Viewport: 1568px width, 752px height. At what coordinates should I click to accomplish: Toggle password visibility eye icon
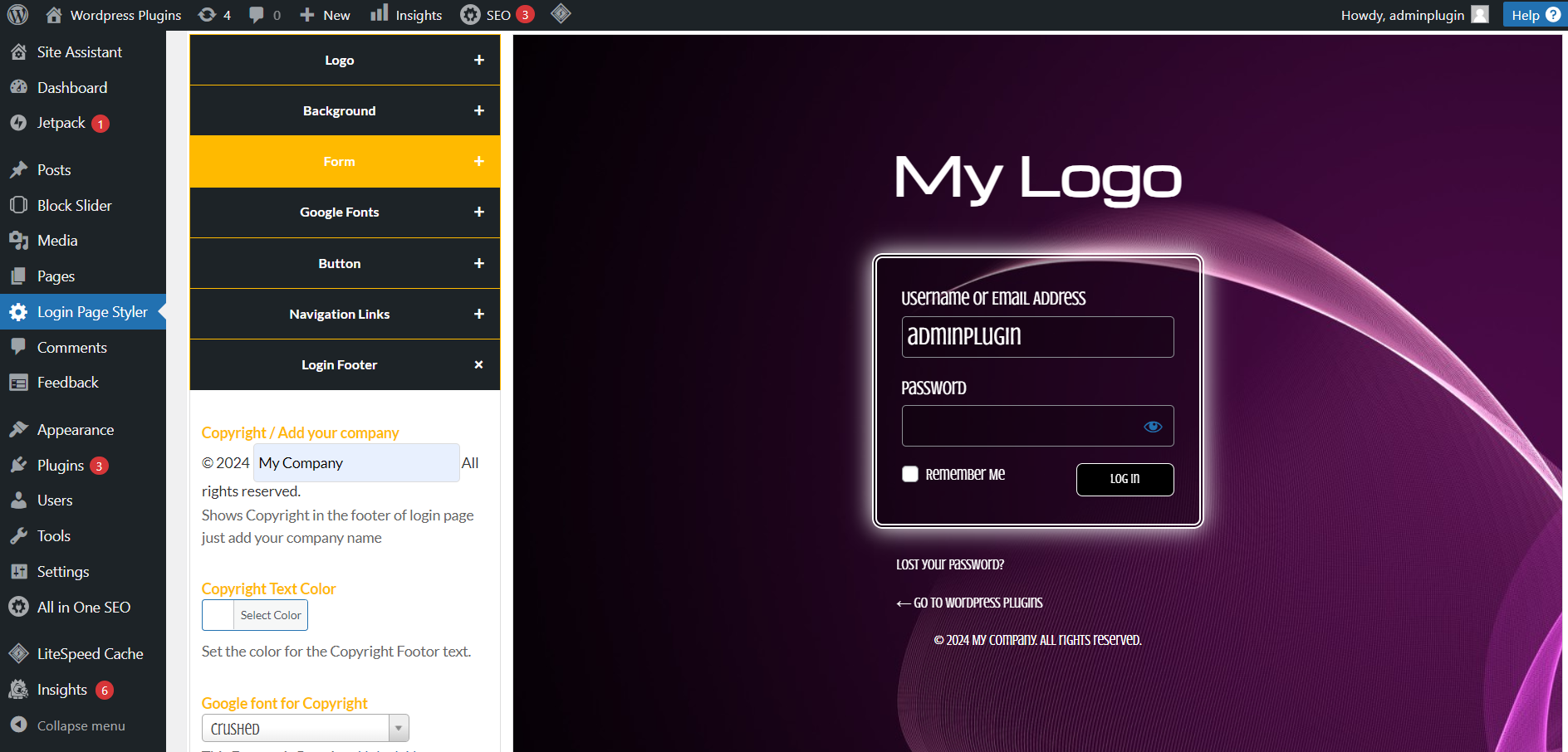[x=1153, y=427]
